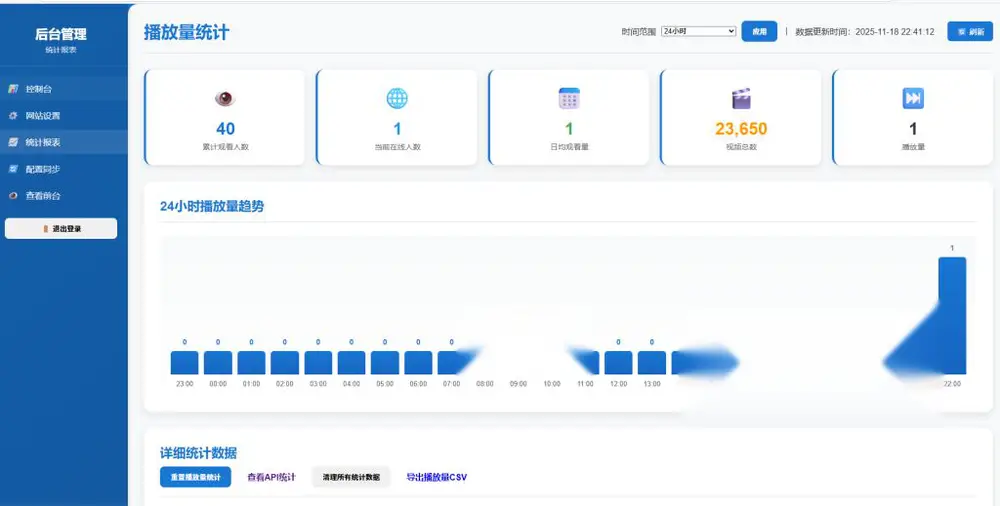The width and height of the screenshot is (1000, 506).
Task: Click the chart bar for 12:00
Action: (619, 362)
